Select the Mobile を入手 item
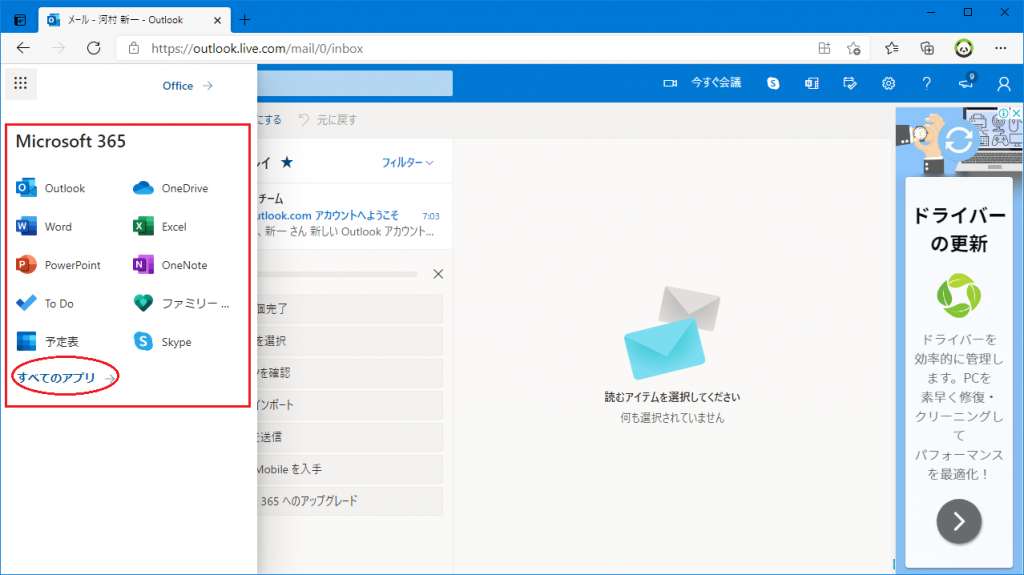1024x575 pixels. pyautogui.click(x=349, y=469)
